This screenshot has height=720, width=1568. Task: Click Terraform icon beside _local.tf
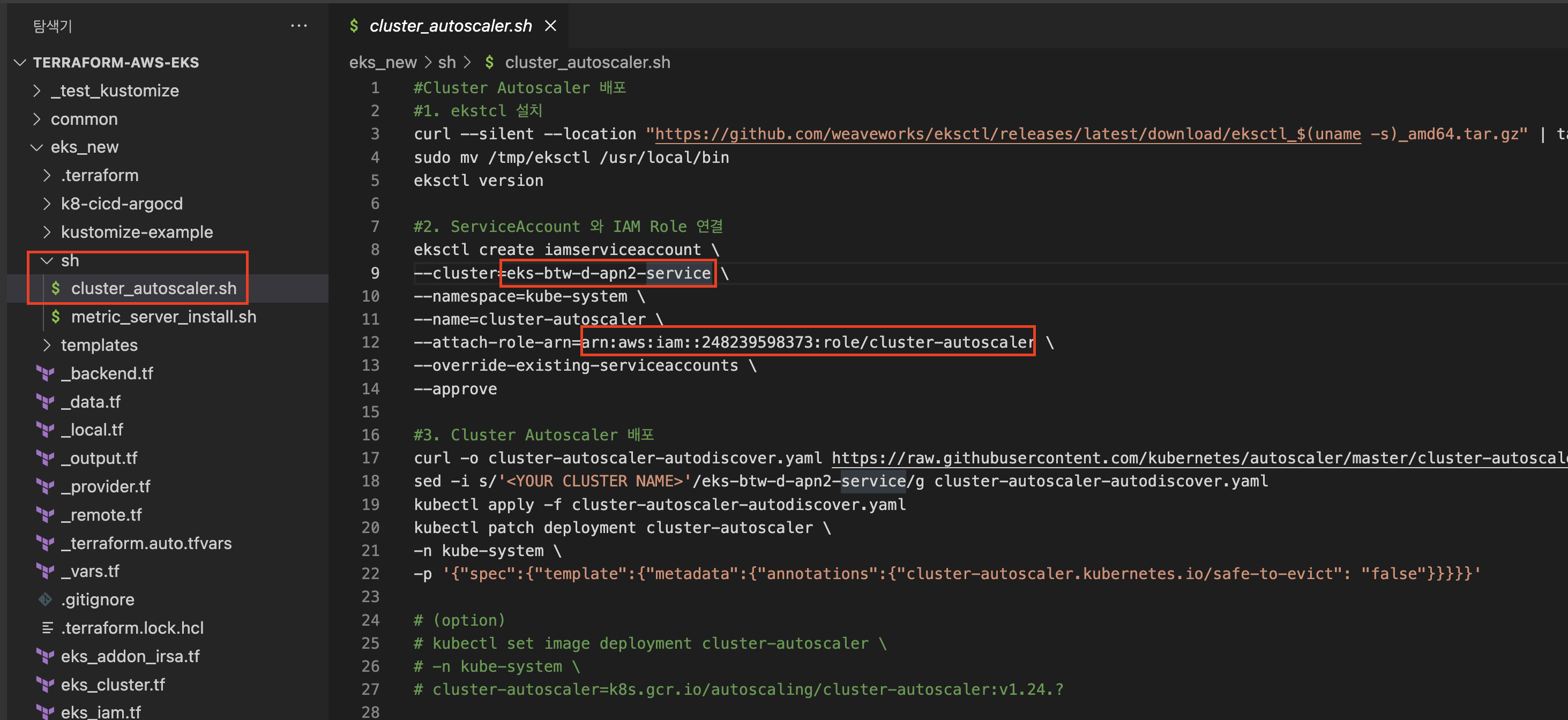46,430
